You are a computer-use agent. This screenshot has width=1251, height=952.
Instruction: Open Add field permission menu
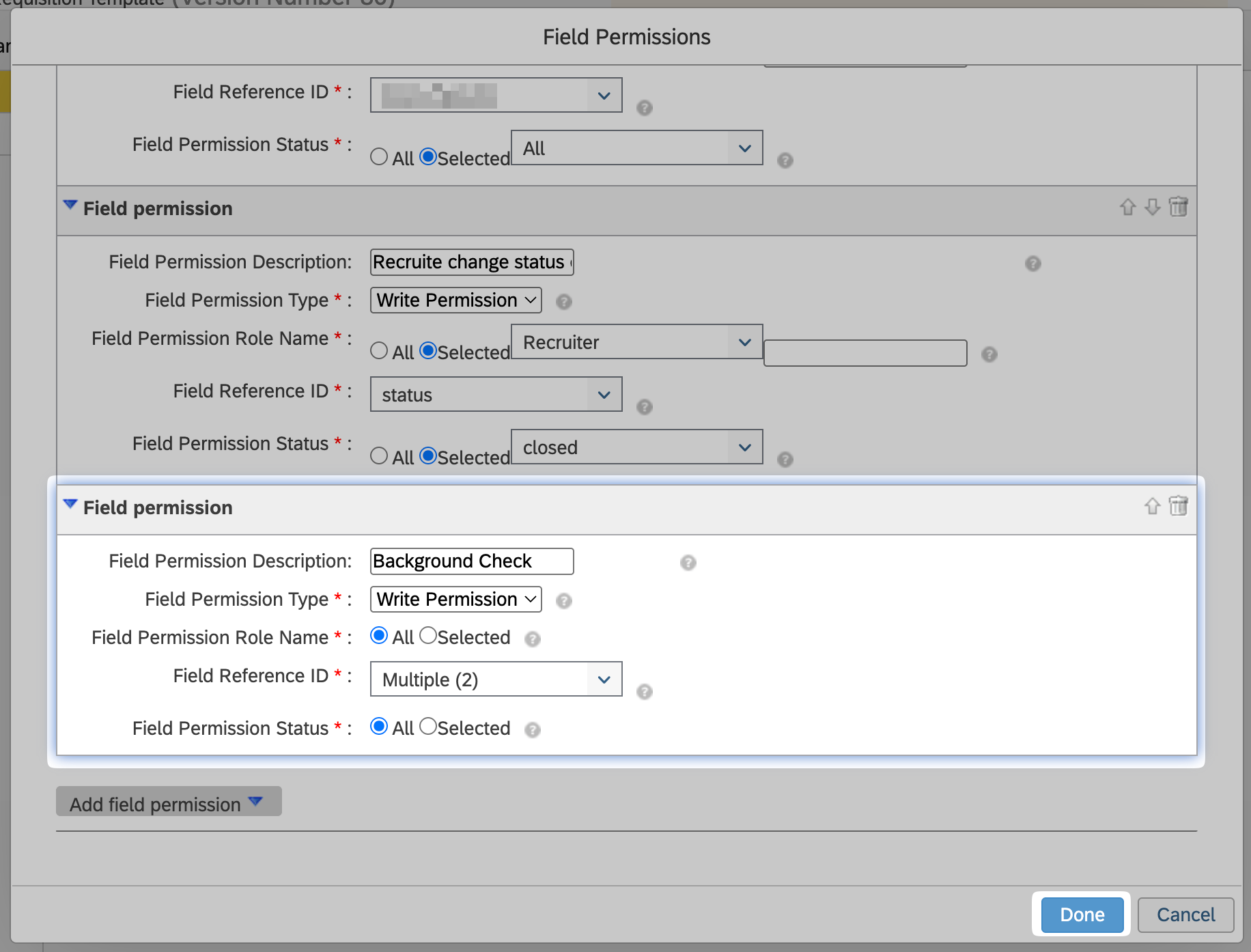168,803
